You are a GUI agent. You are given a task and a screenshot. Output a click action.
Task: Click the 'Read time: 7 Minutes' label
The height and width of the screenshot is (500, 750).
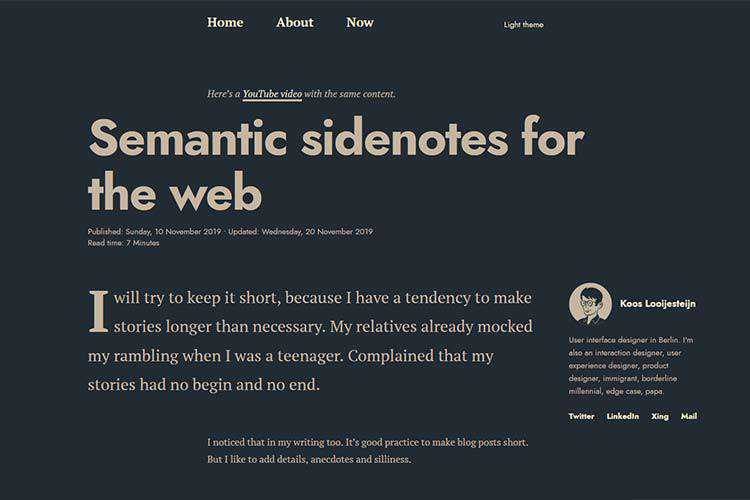pos(123,243)
